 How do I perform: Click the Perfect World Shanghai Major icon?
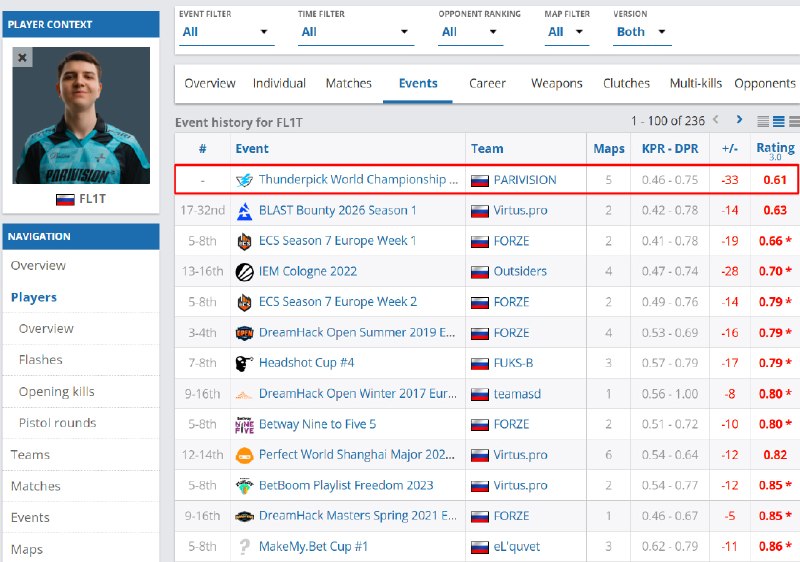(x=244, y=455)
